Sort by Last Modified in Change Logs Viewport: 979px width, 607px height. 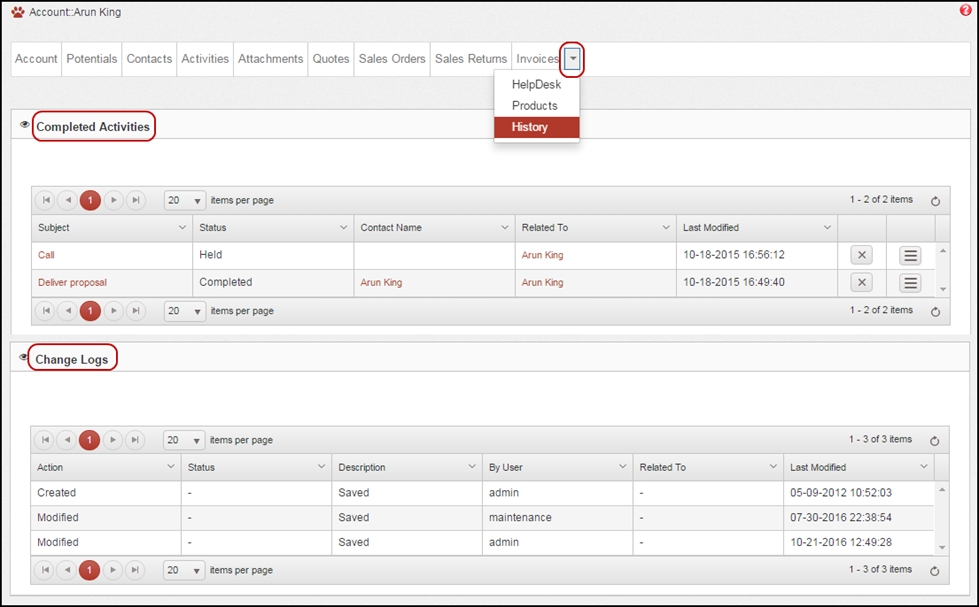818,467
